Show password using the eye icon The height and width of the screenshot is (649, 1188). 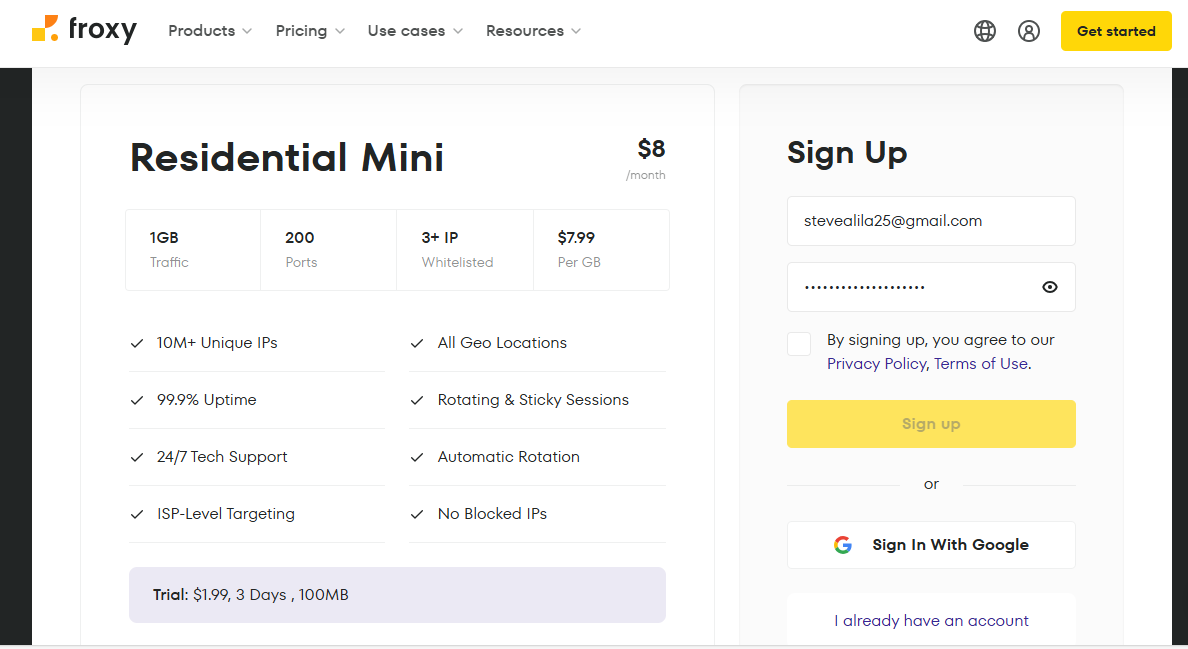[1049, 287]
